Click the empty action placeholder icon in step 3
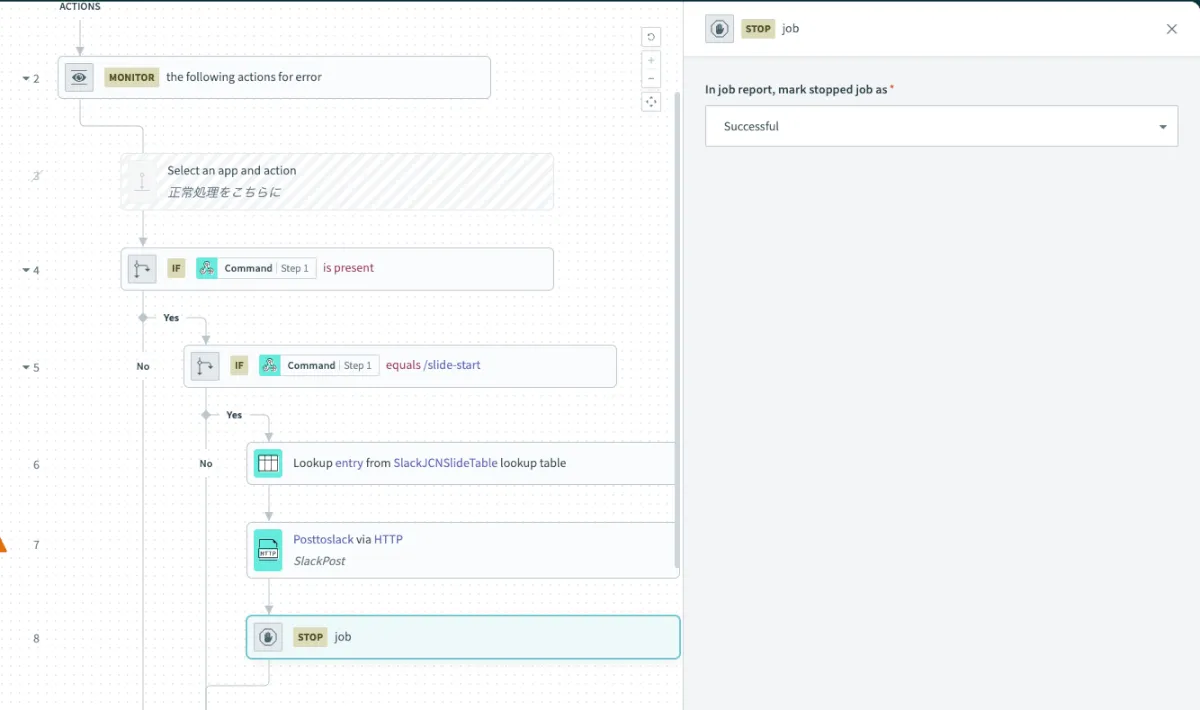This screenshot has width=1200, height=710. point(142,181)
